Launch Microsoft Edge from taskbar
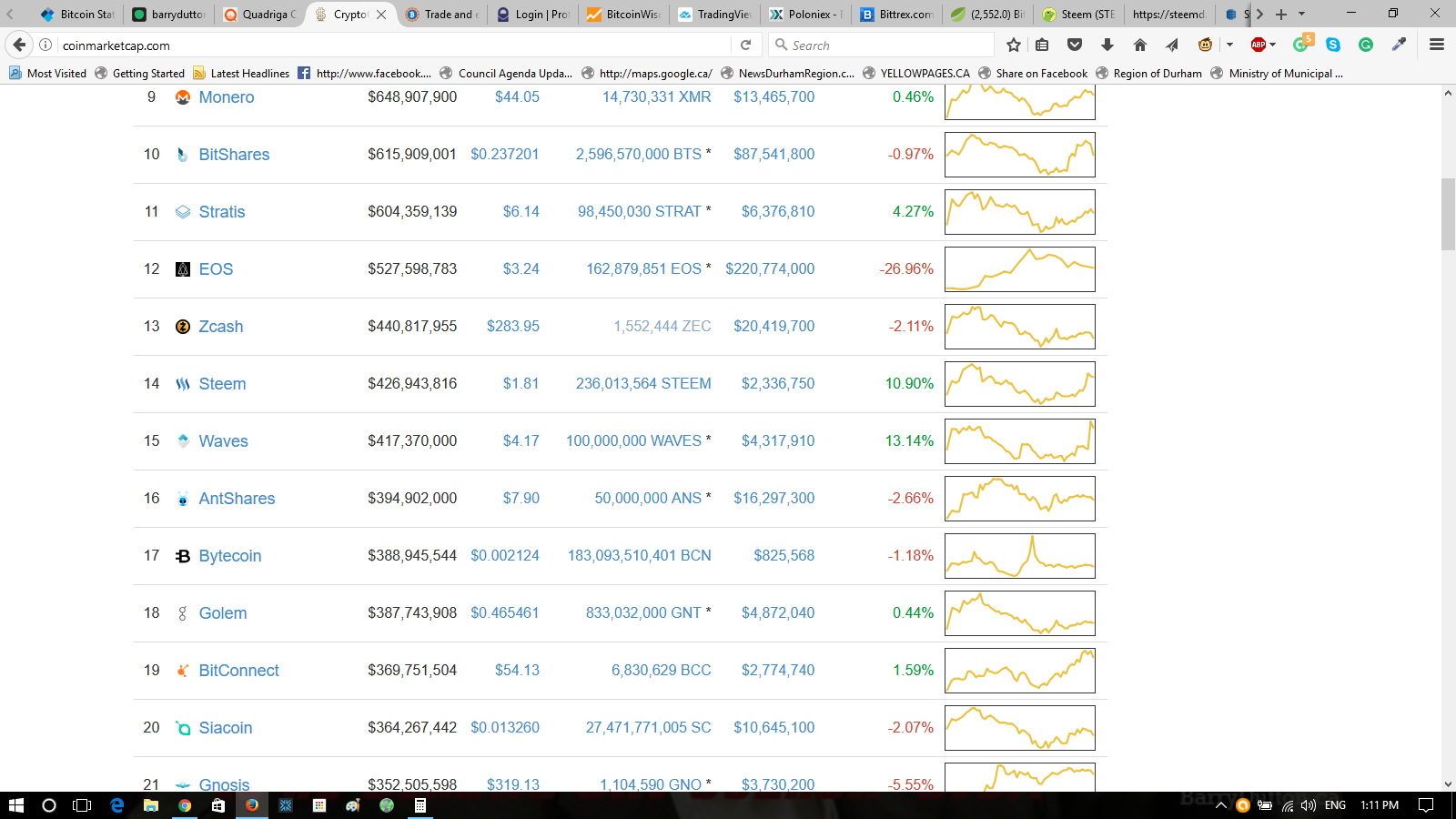1456x819 pixels. (116, 805)
